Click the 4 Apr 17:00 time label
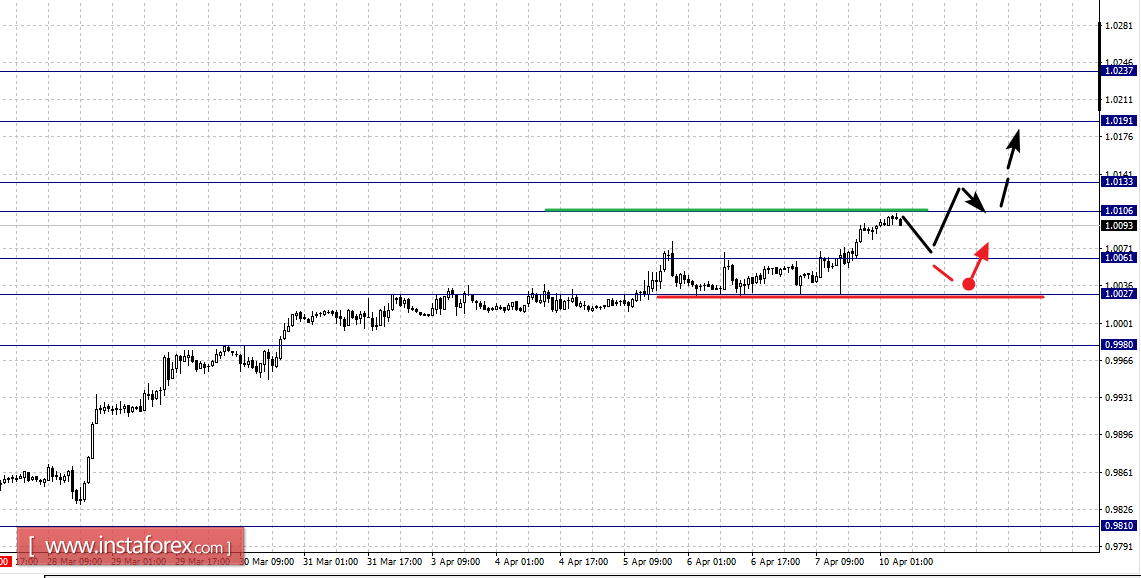The height and width of the screenshot is (578, 1141). click(x=584, y=562)
